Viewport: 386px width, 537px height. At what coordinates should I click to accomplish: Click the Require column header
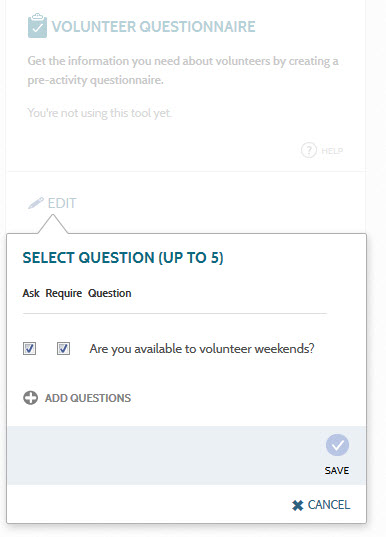(x=64, y=294)
